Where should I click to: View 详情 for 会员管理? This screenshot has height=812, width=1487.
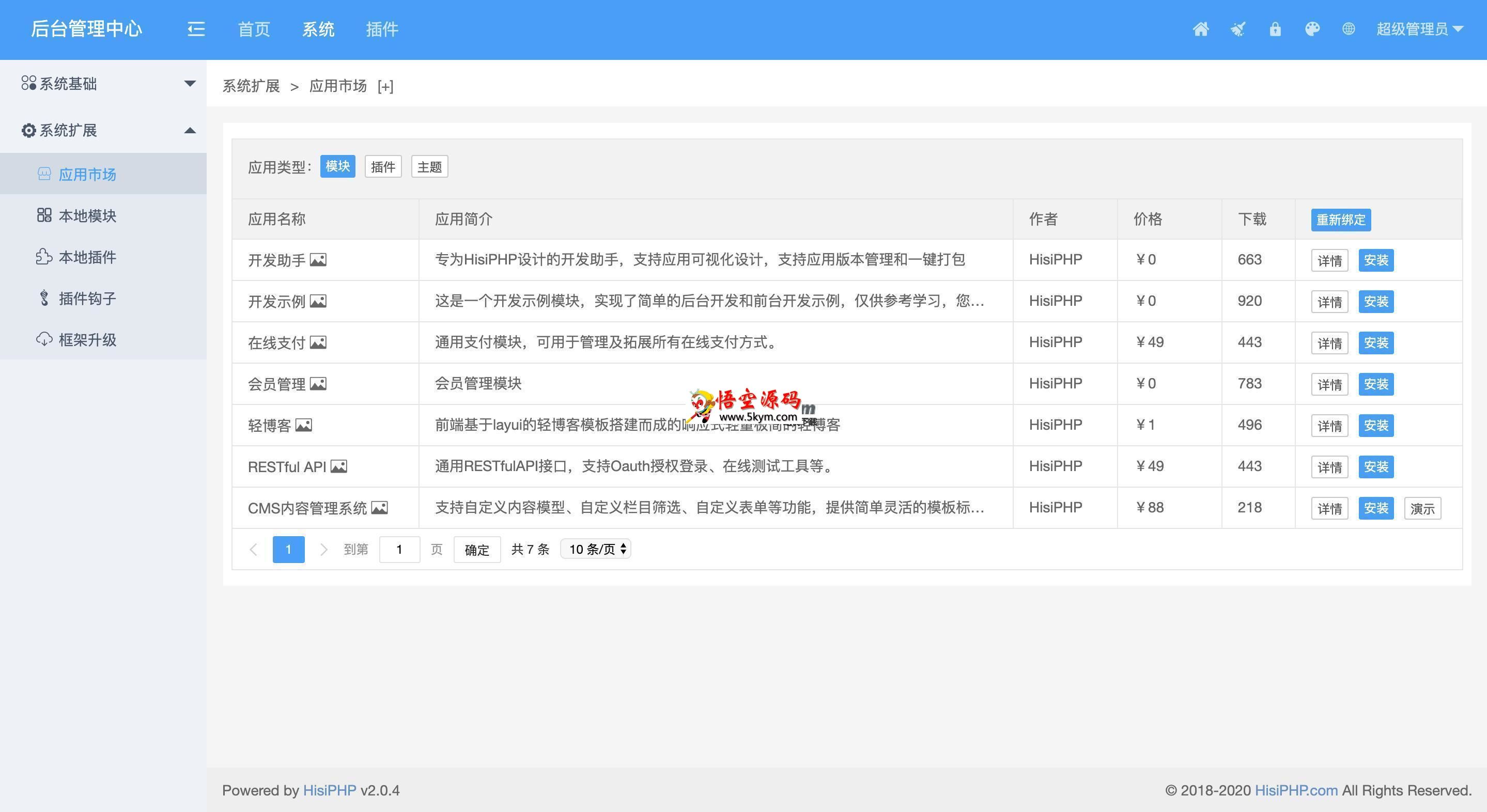1329,384
